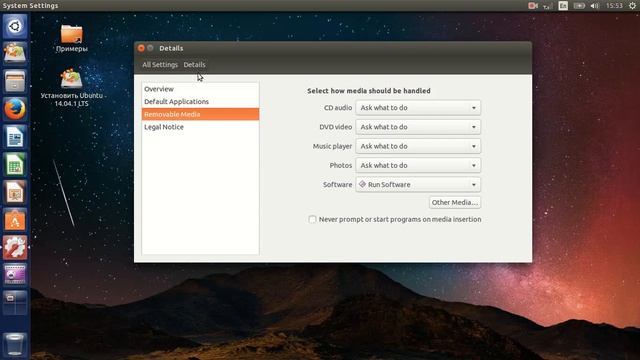
Task: Select Default Applications in the sidebar
Action: pyautogui.click(x=200, y=102)
